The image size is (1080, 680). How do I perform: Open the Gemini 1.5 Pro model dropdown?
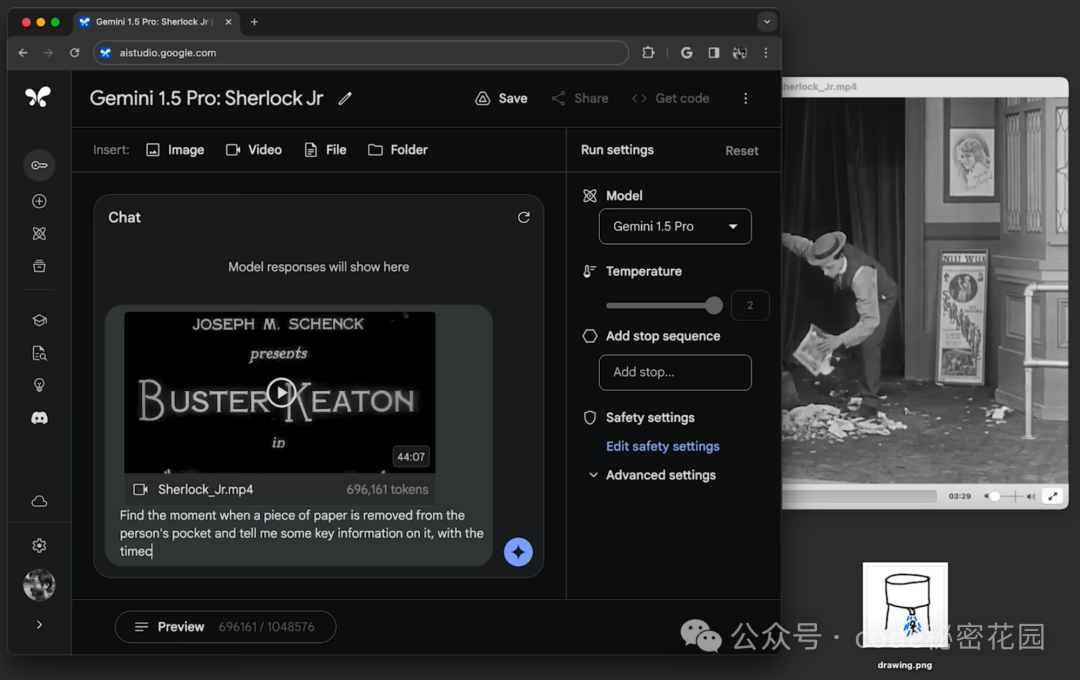tap(675, 226)
